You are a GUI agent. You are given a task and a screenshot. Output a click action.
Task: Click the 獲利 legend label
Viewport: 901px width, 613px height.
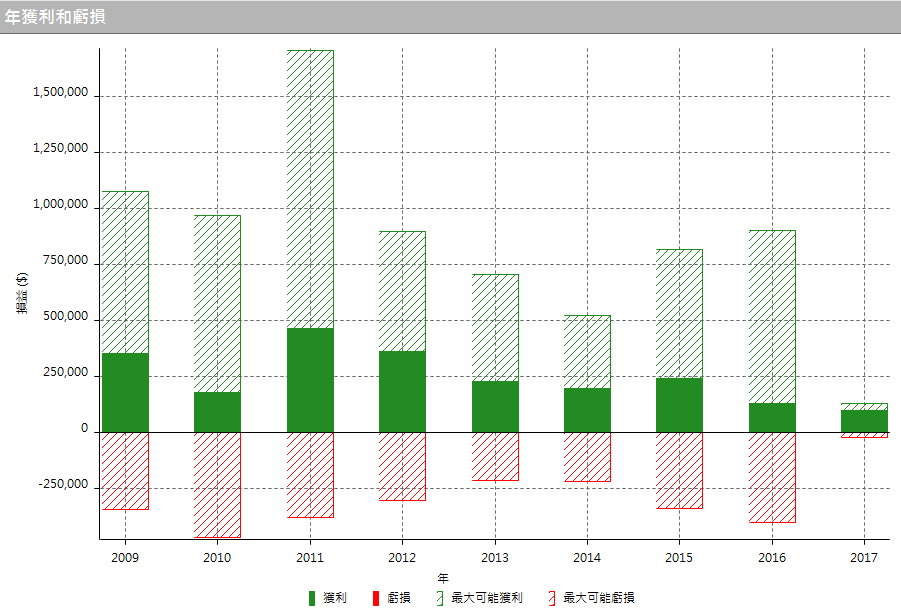point(335,598)
